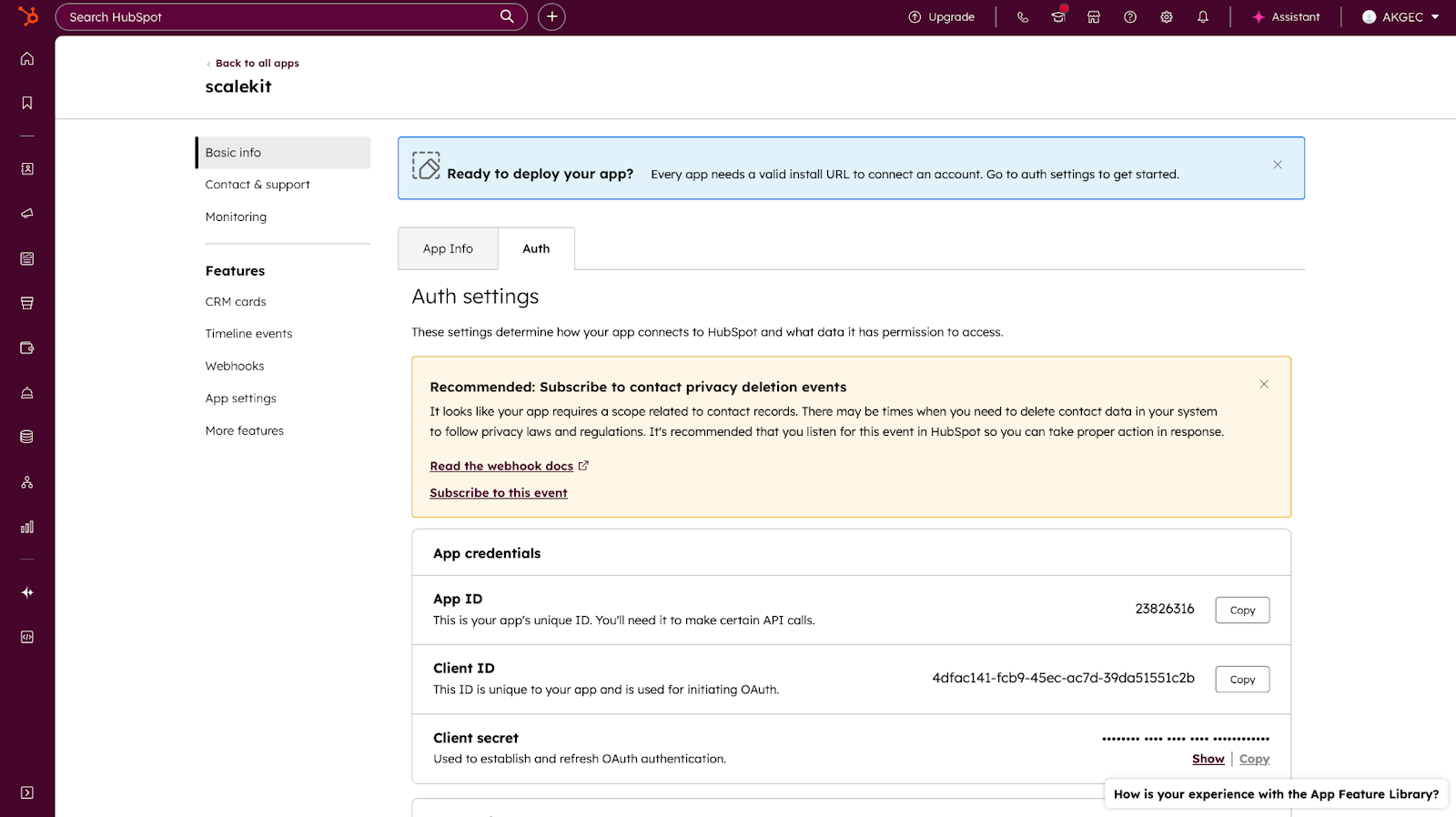
Task: Open Bookmarks in left sidebar
Action: [x=27, y=103]
